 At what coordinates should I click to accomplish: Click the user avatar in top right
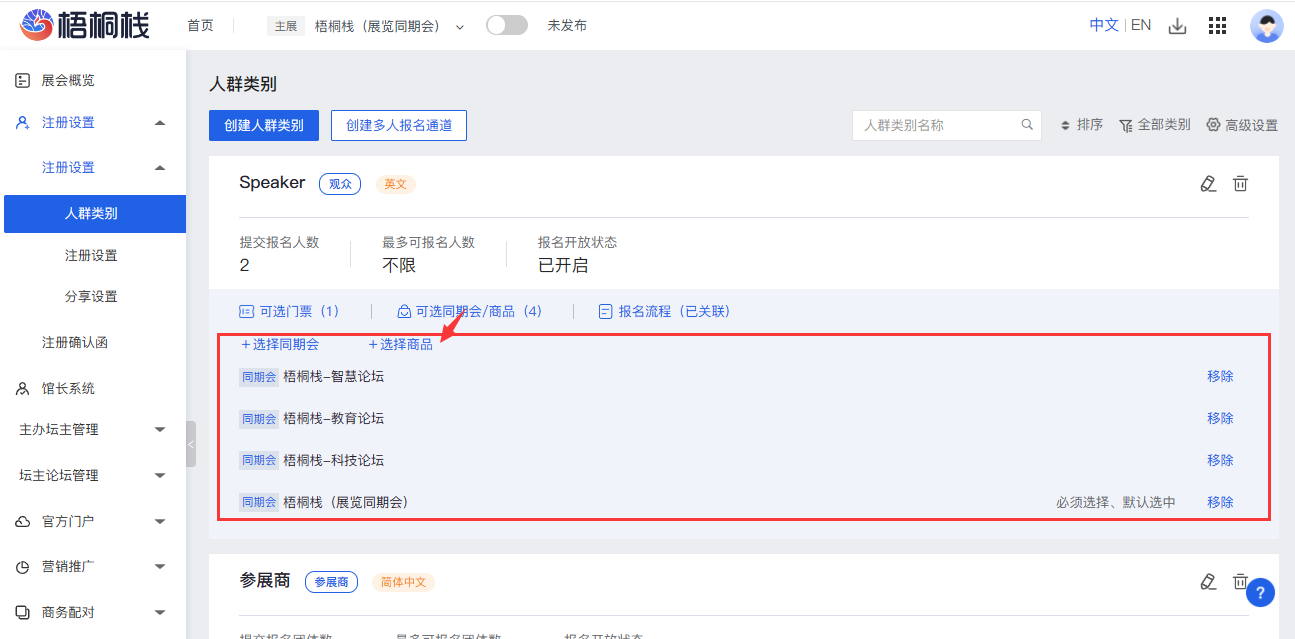(1266, 26)
